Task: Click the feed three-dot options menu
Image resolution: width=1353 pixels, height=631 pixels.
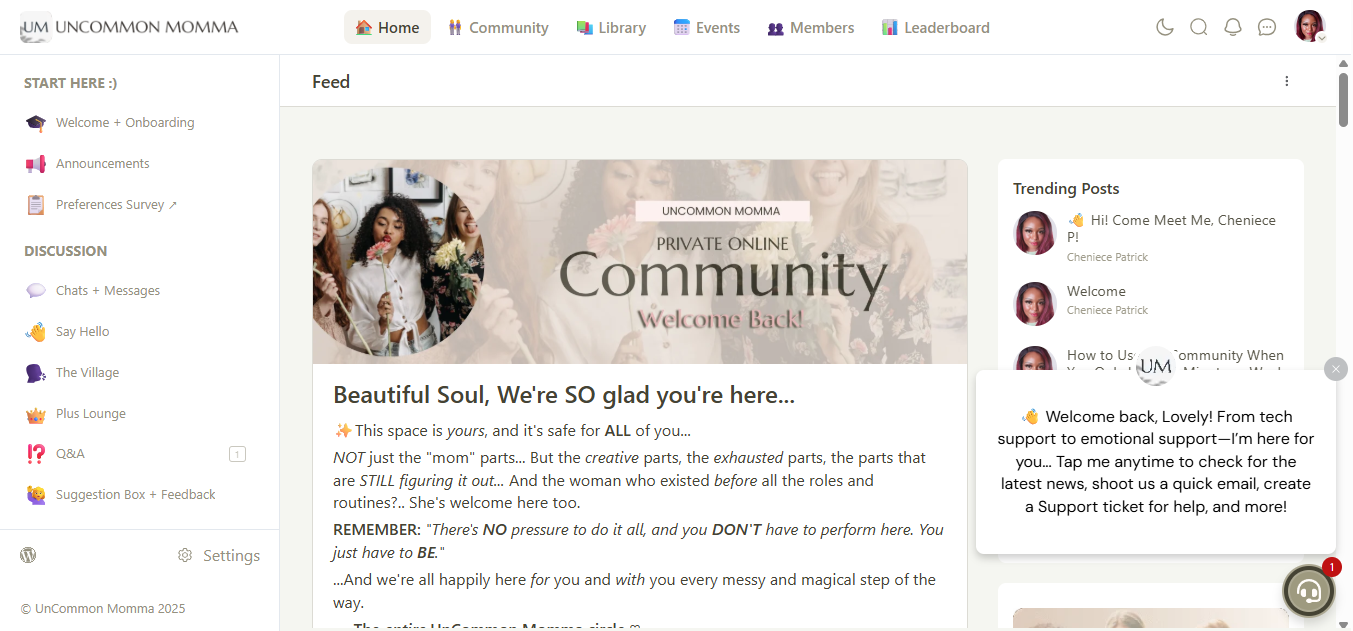Action: pyautogui.click(x=1287, y=81)
